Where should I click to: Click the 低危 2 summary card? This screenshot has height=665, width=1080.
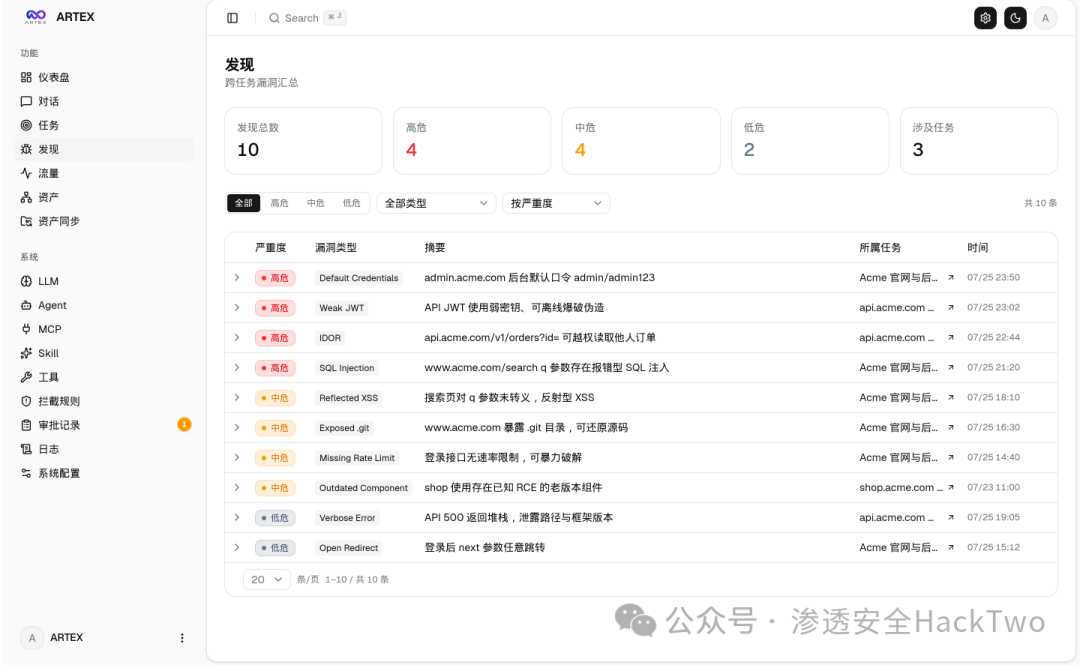[810, 141]
